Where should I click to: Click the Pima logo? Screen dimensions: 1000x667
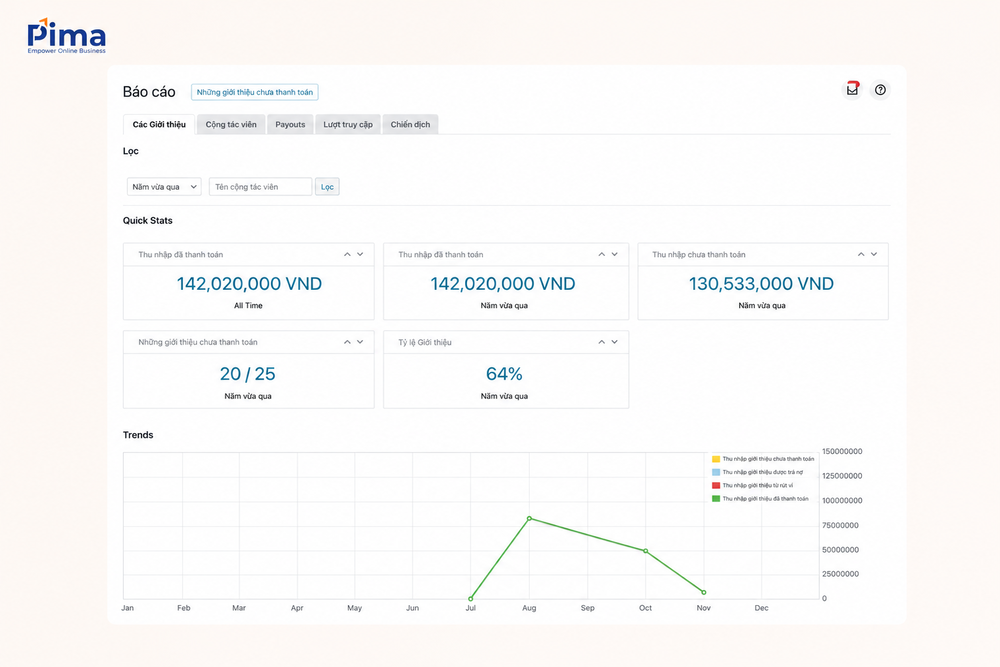coord(66,36)
